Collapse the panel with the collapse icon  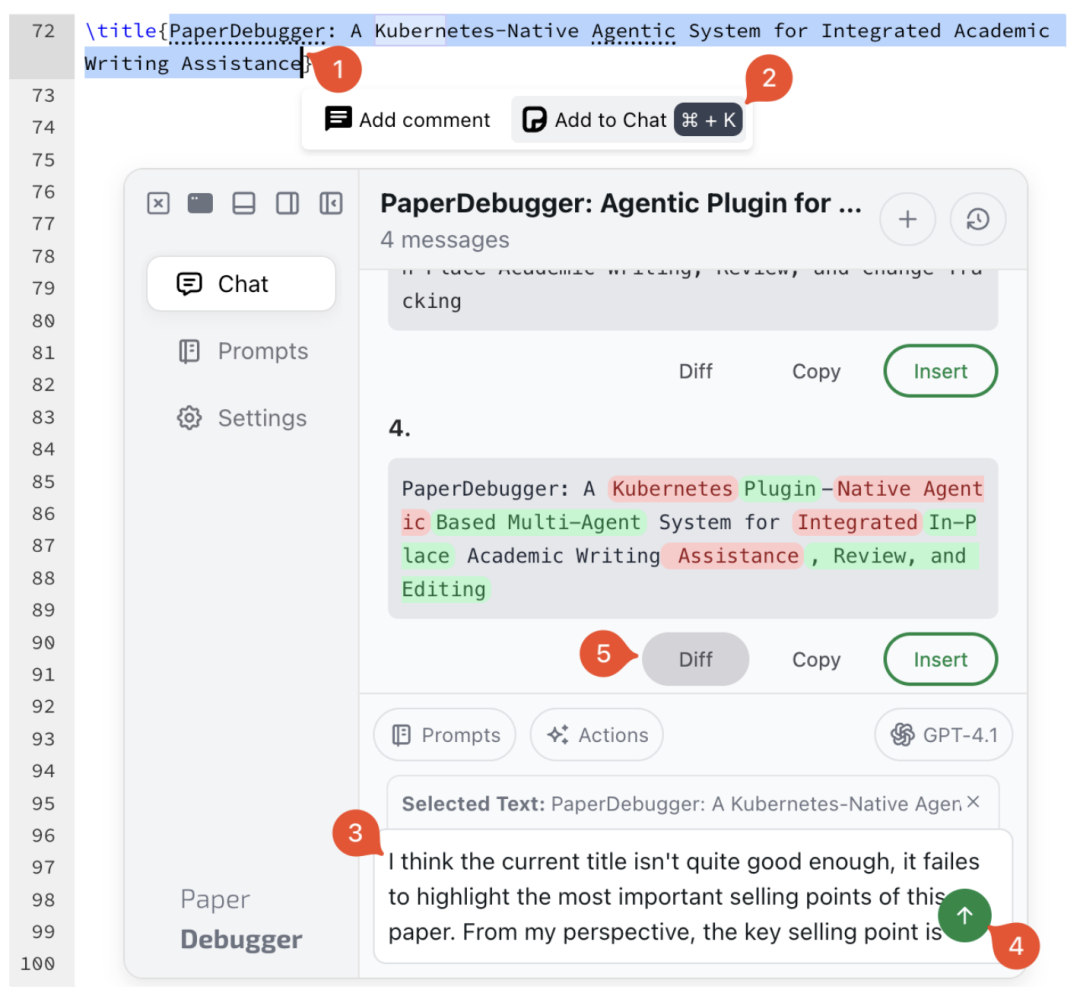coord(330,203)
